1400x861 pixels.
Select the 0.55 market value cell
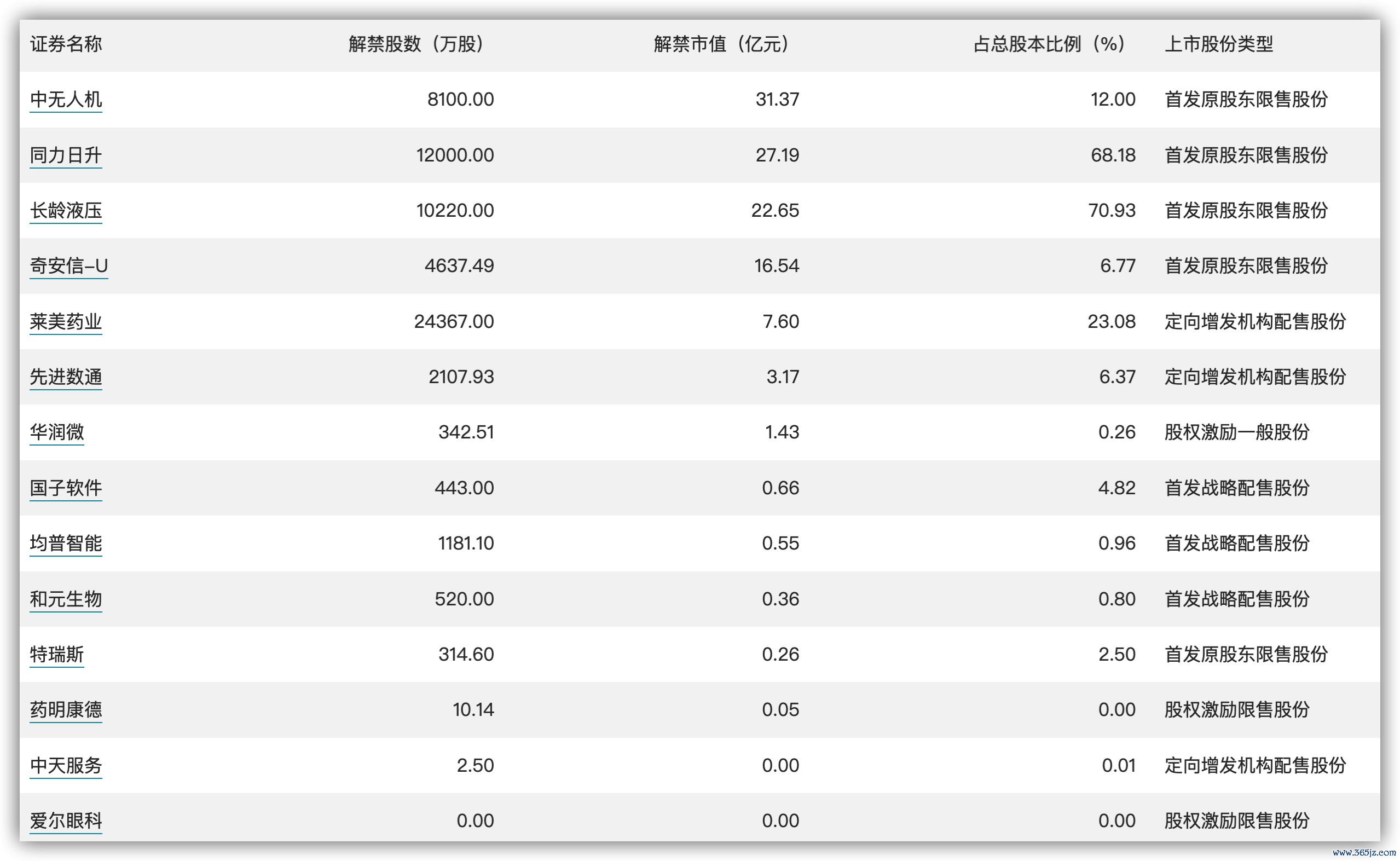click(x=780, y=543)
